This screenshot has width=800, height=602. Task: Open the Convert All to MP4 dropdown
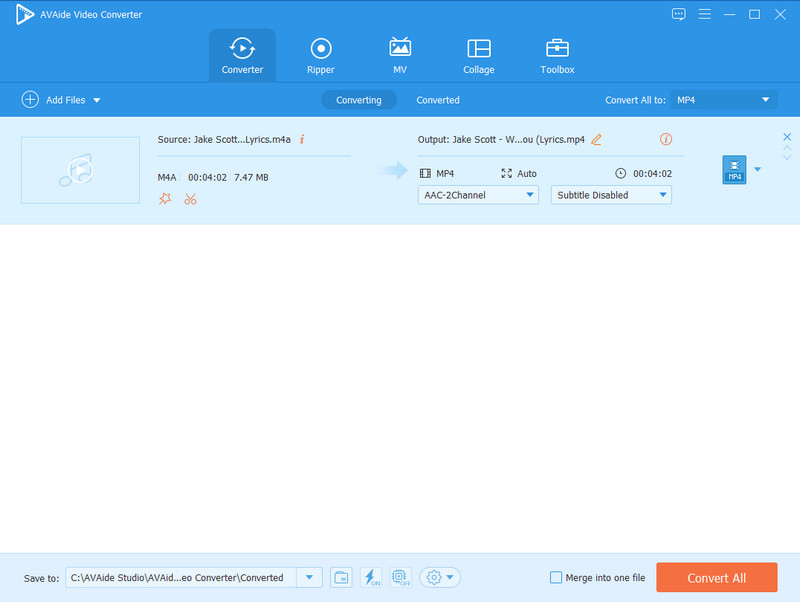click(x=723, y=100)
